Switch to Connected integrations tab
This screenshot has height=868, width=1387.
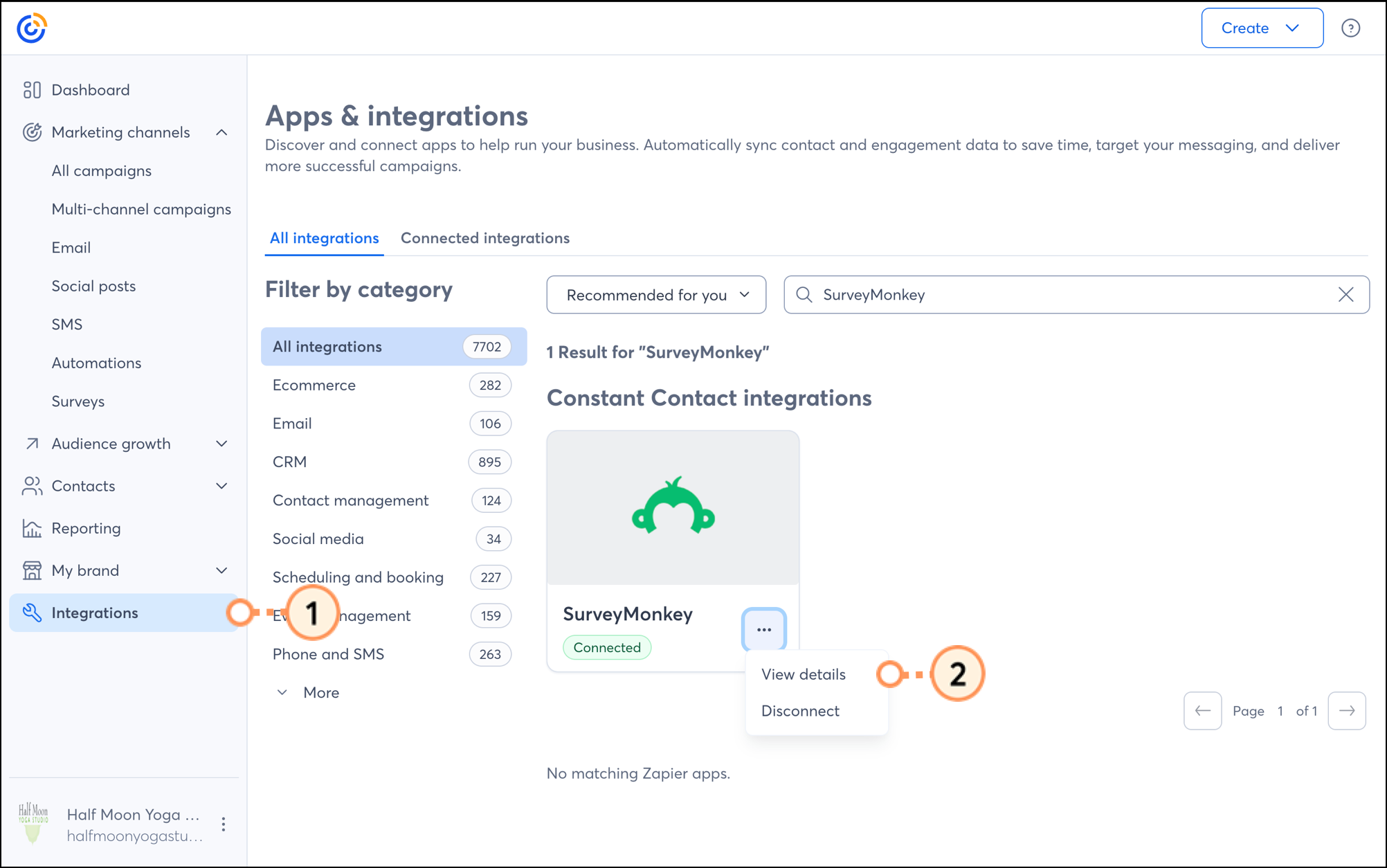point(485,238)
